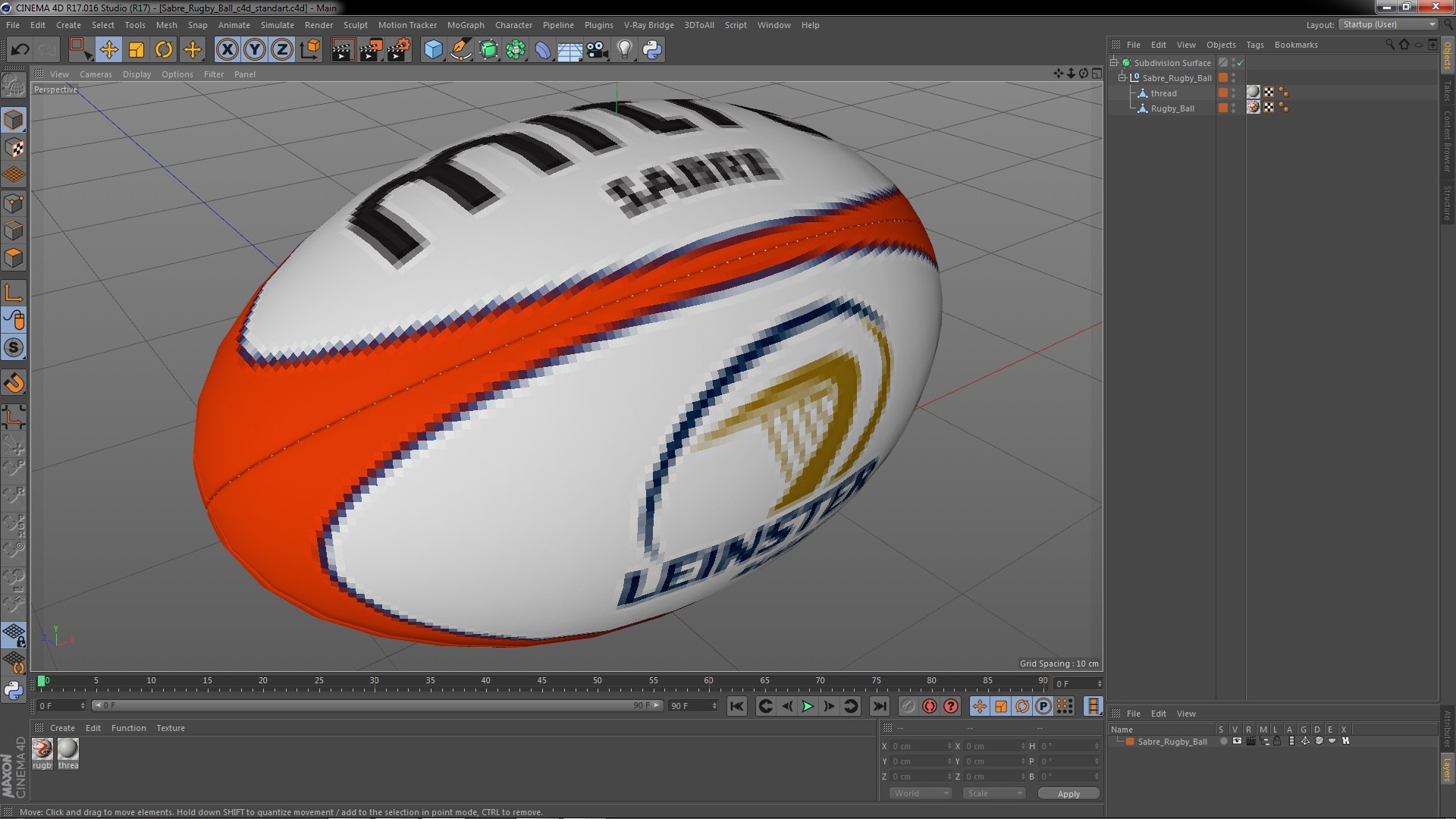Collapse the Sabre_Rugby_Ball tree node
The height and width of the screenshot is (819, 1456).
click(x=1122, y=78)
